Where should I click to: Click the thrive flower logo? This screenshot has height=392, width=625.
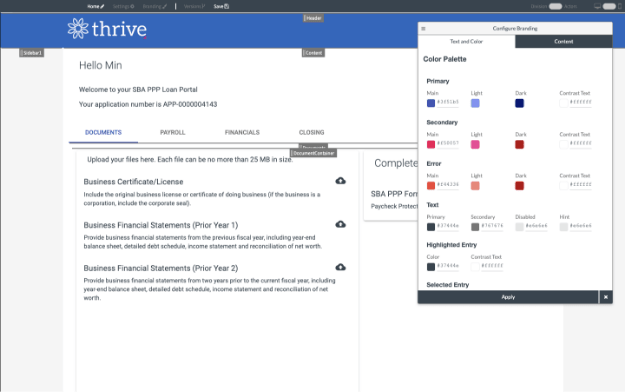click(78, 29)
